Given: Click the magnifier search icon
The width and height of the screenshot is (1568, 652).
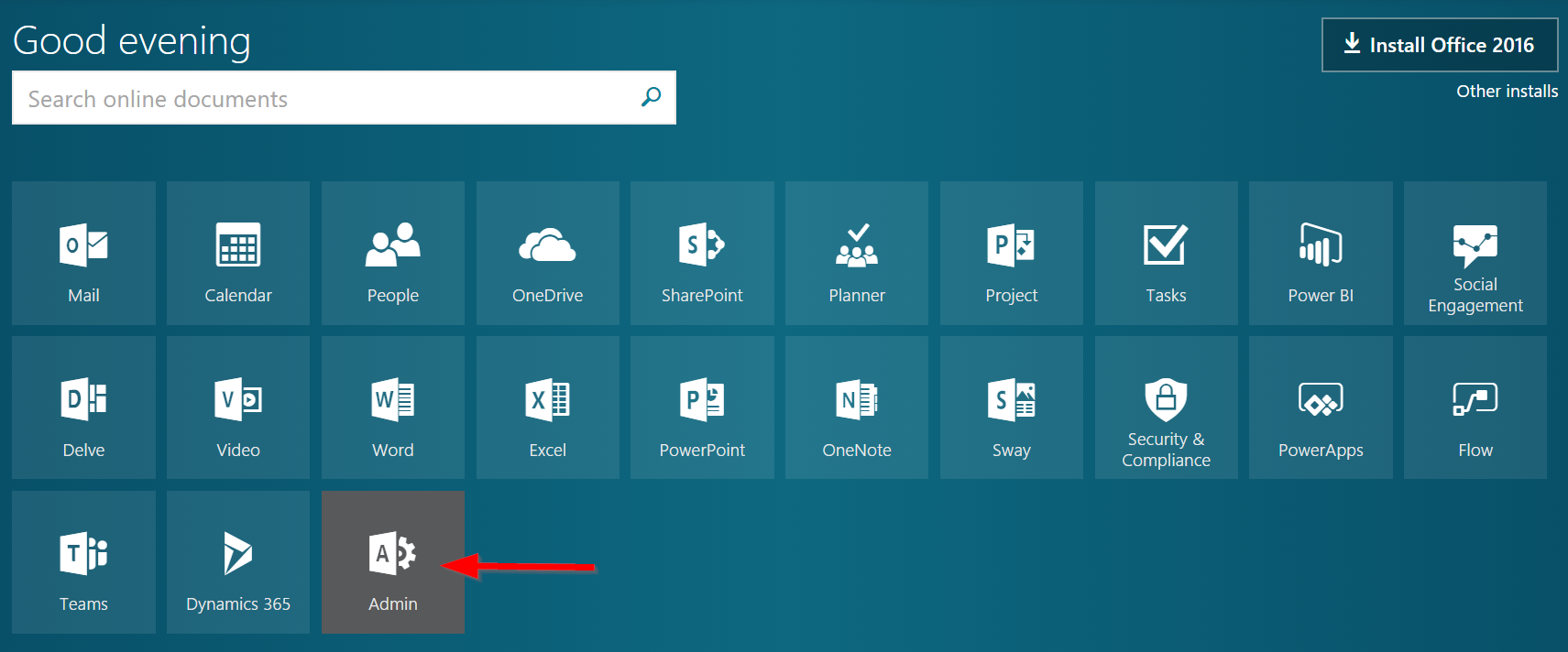Looking at the screenshot, I should (x=651, y=97).
